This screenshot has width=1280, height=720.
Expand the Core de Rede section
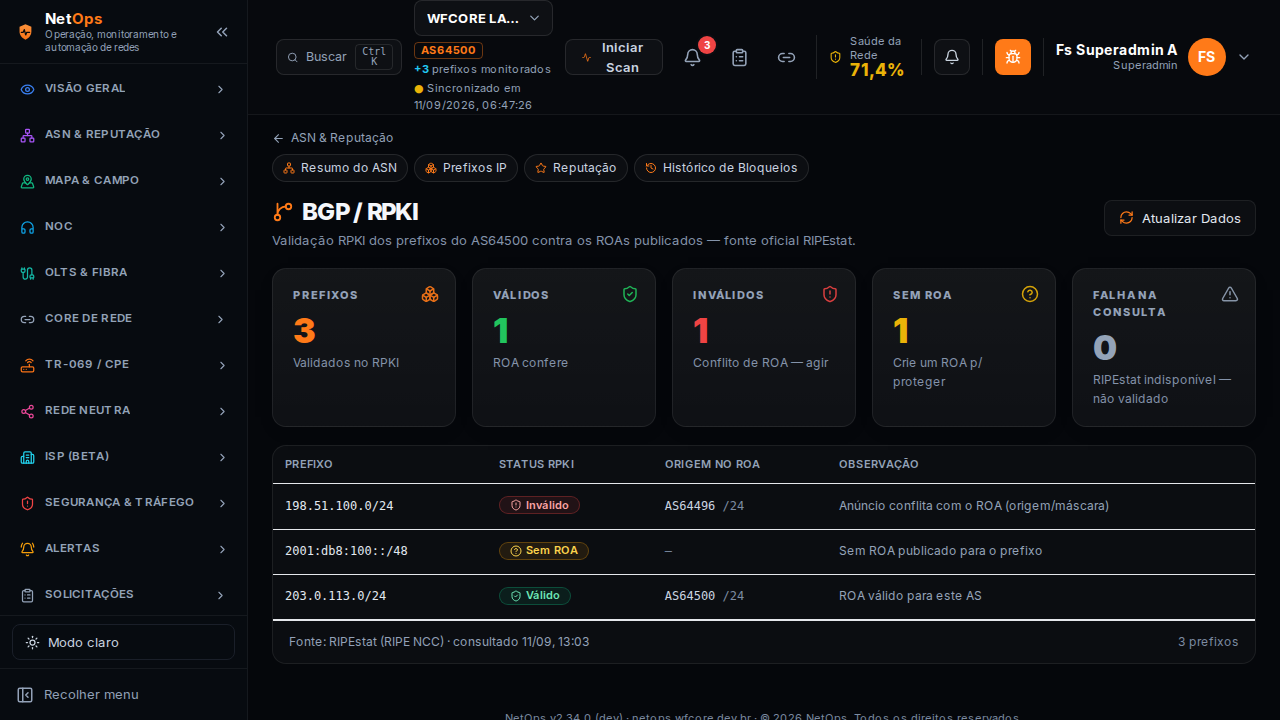coord(123,319)
